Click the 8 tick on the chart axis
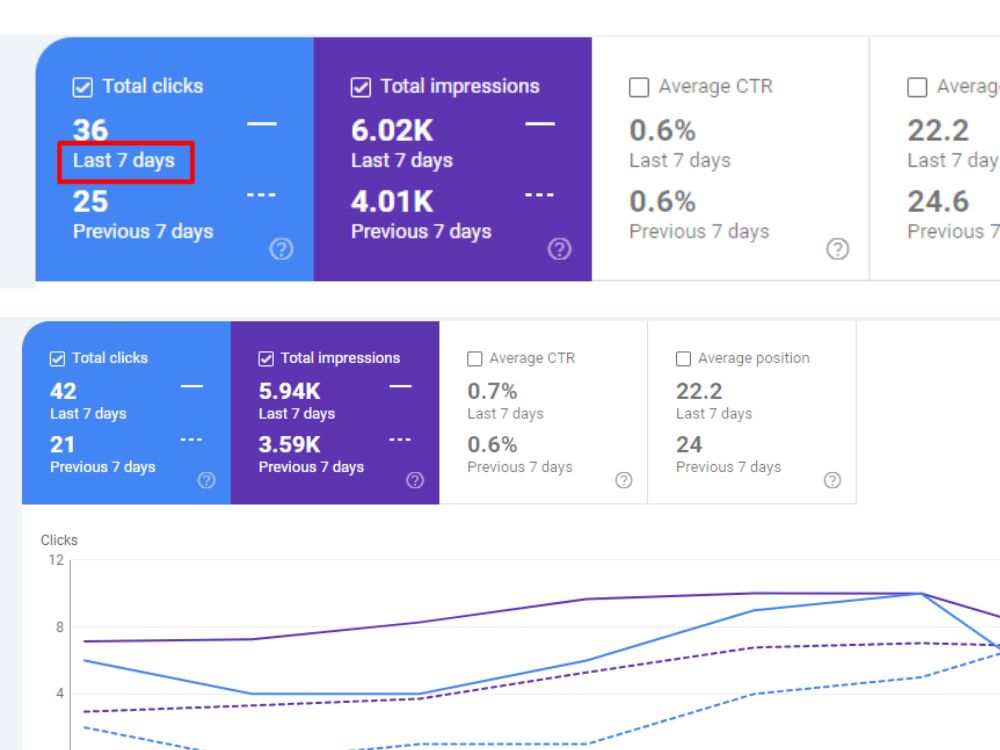Viewport: 1000px width, 750px height. pyautogui.click(x=60, y=627)
